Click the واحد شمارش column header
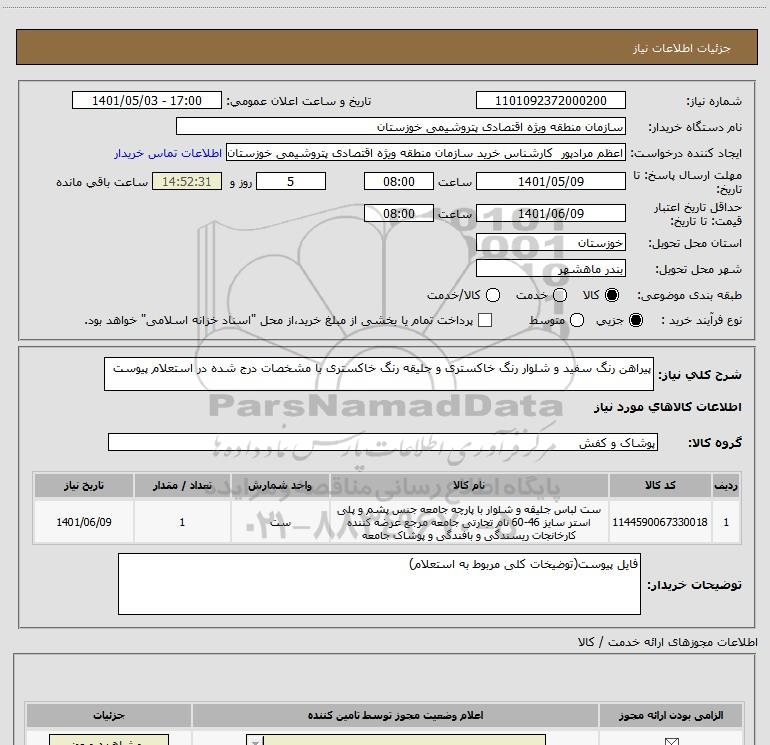The image size is (770, 745). click(280, 485)
